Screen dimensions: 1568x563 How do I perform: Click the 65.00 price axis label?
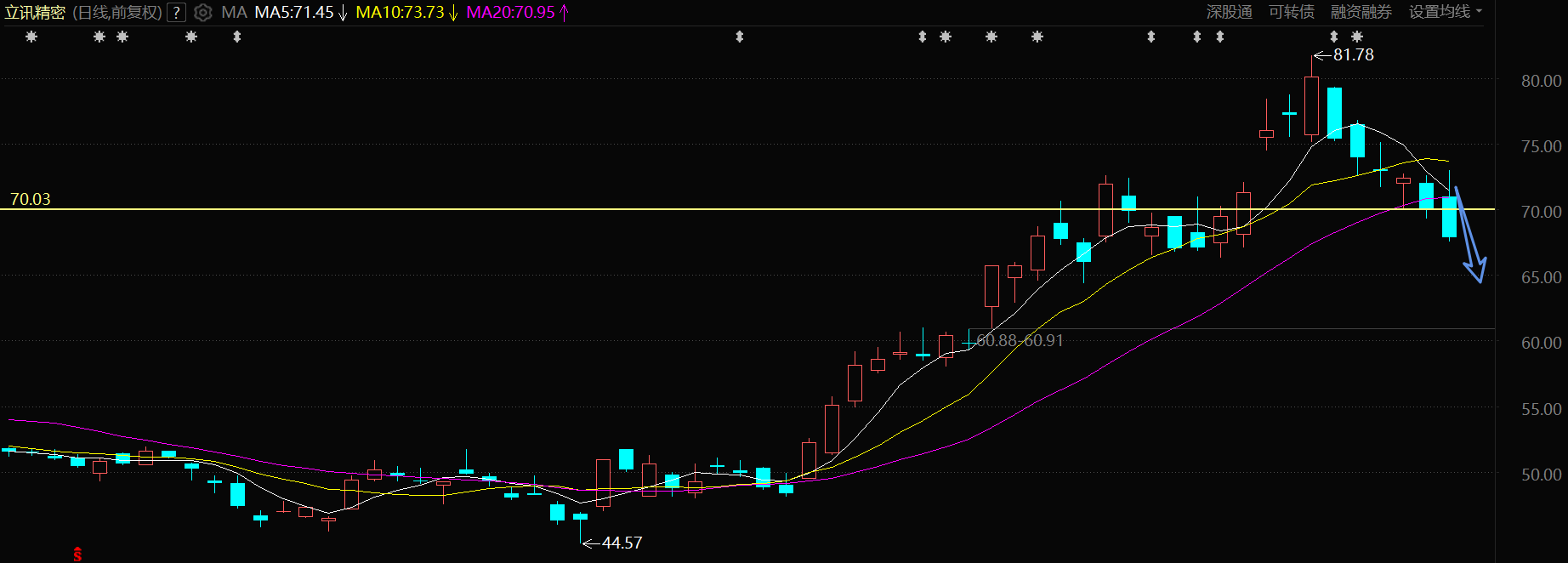click(1541, 277)
